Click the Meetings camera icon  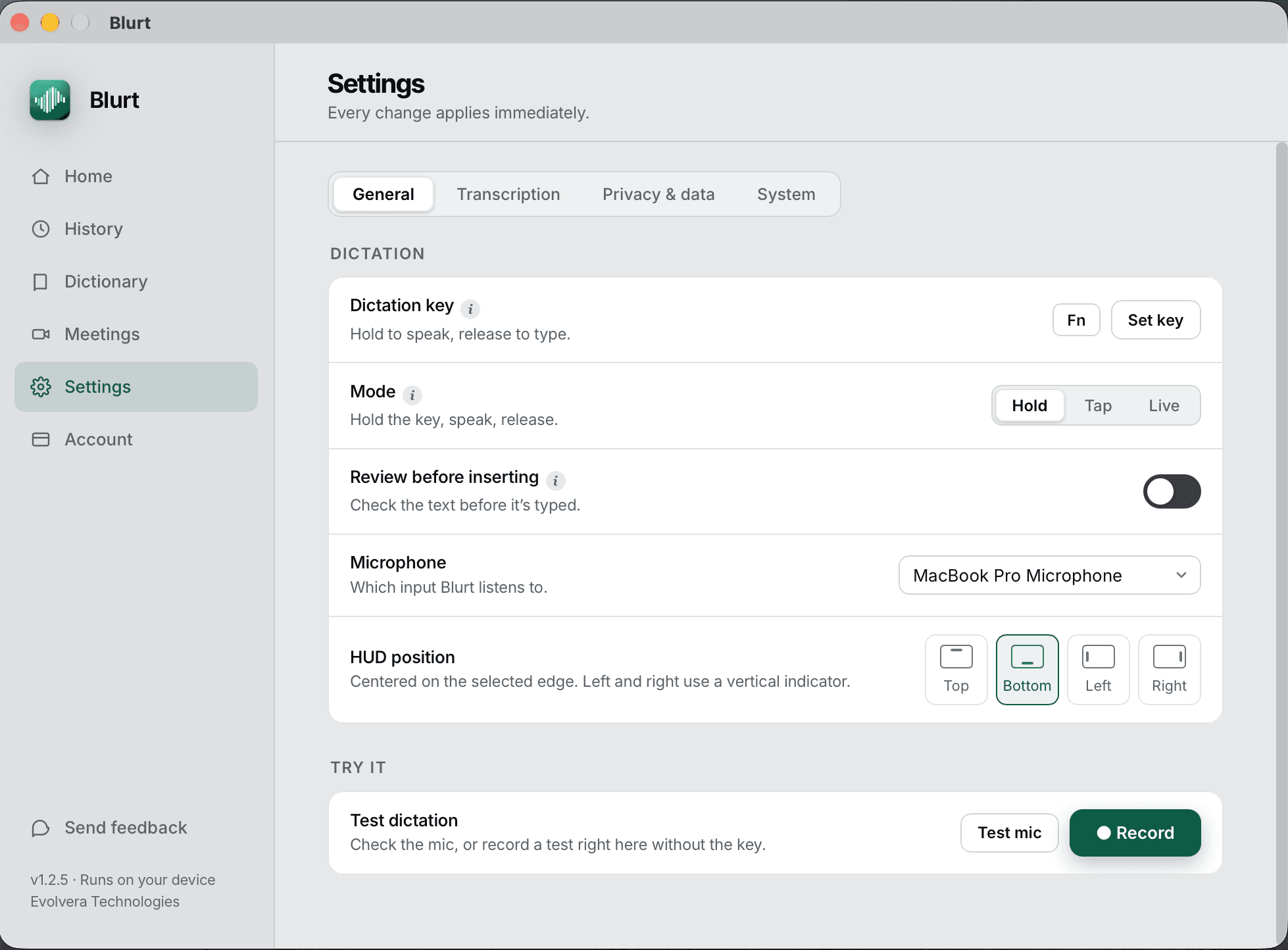(41, 334)
